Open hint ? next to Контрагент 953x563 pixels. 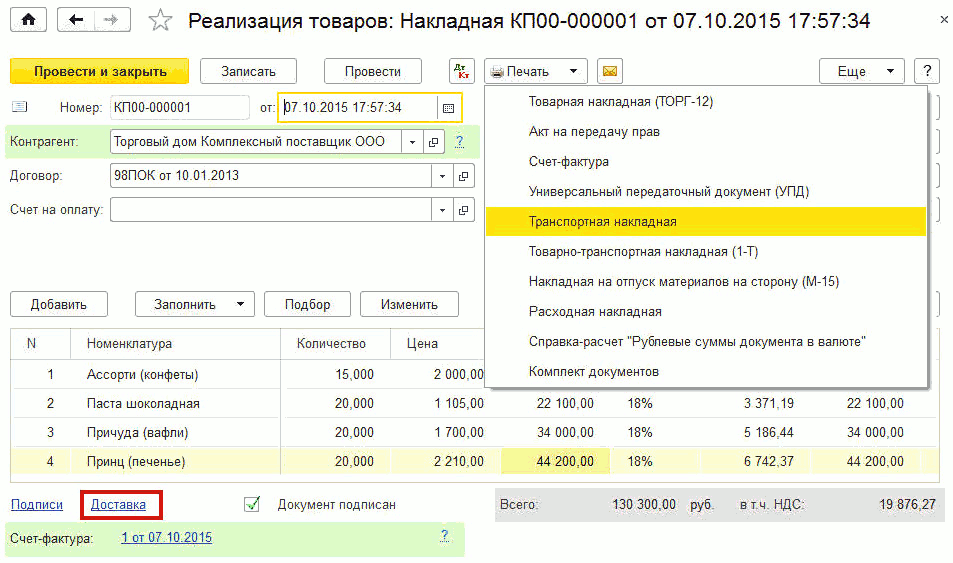tap(459, 141)
